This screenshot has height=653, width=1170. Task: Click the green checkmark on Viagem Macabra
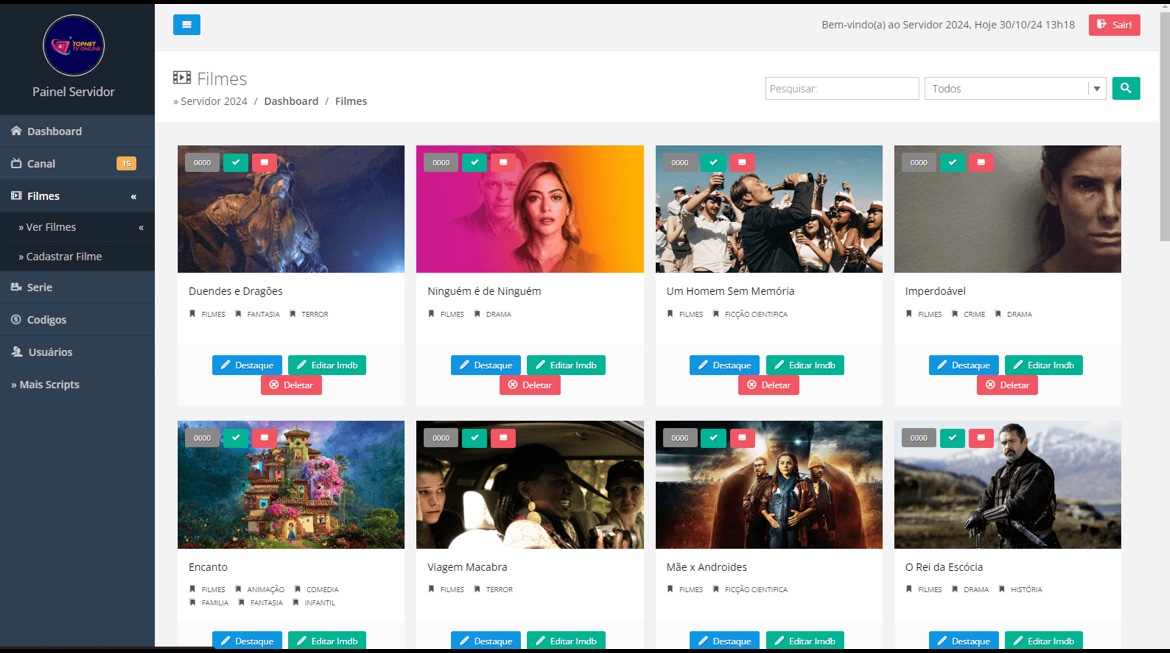(x=475, y=437)
